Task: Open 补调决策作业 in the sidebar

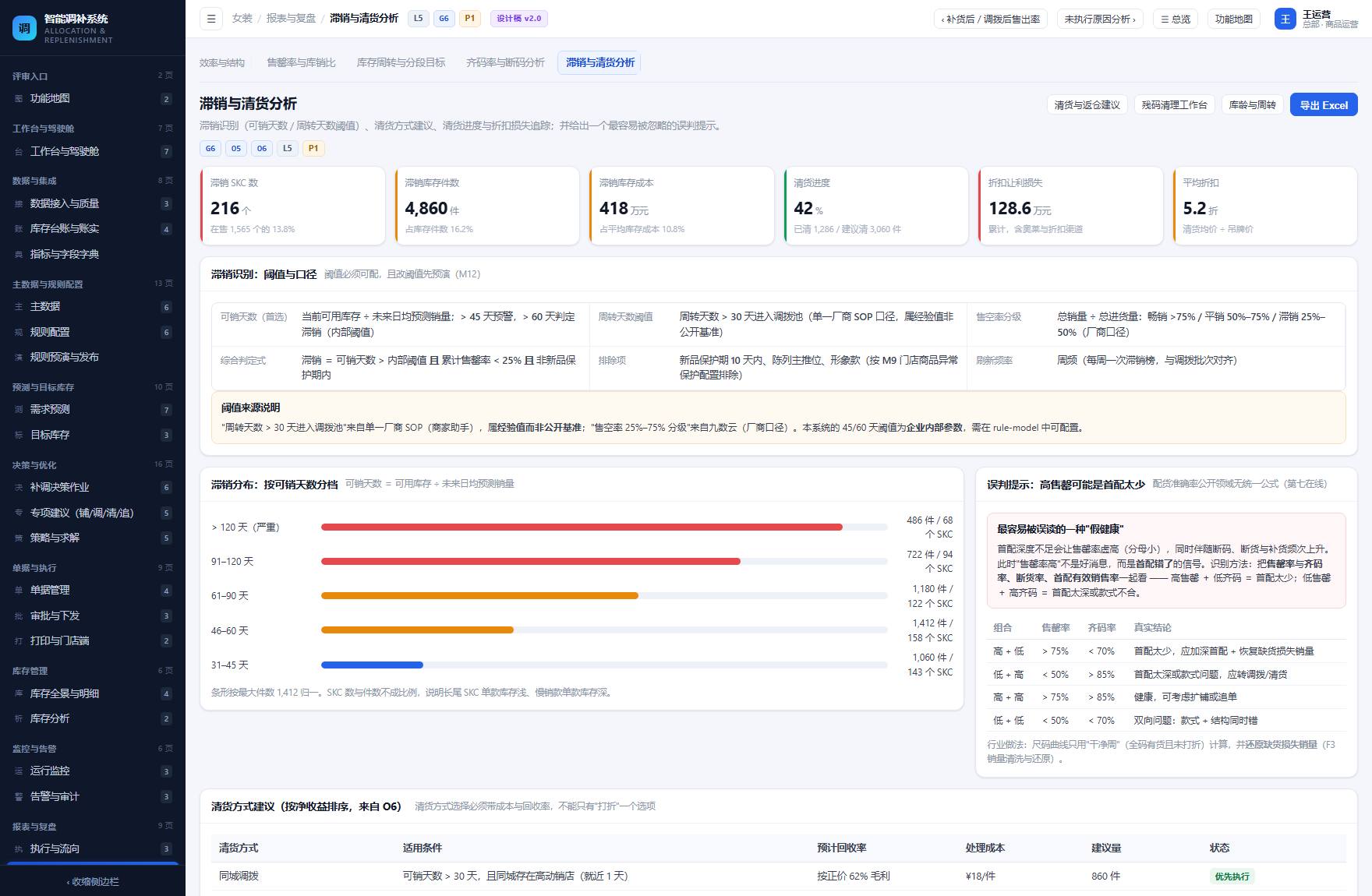Action: (93, 487)
